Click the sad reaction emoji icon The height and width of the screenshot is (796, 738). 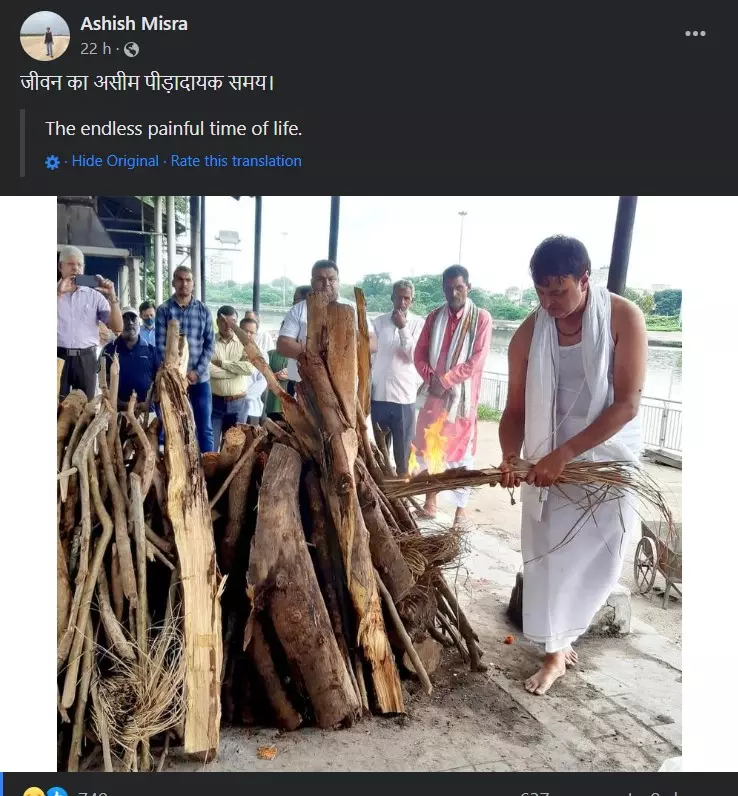coord(33,792)
